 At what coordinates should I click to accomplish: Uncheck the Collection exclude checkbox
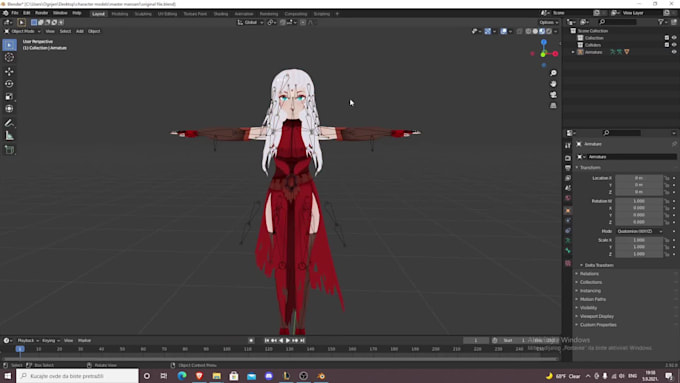(667, 38)
